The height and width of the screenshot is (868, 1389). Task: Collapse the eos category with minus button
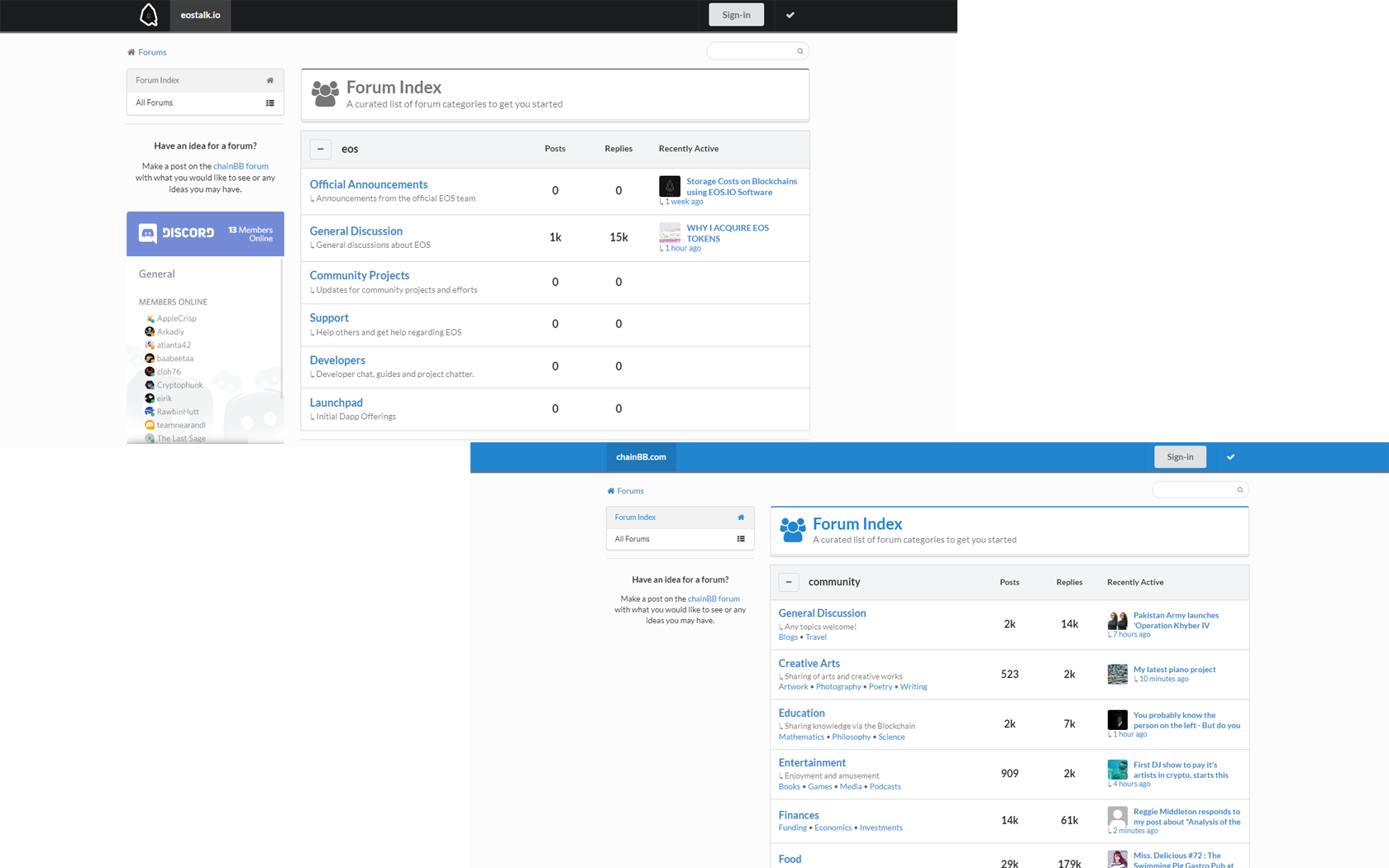coord(321,149)
